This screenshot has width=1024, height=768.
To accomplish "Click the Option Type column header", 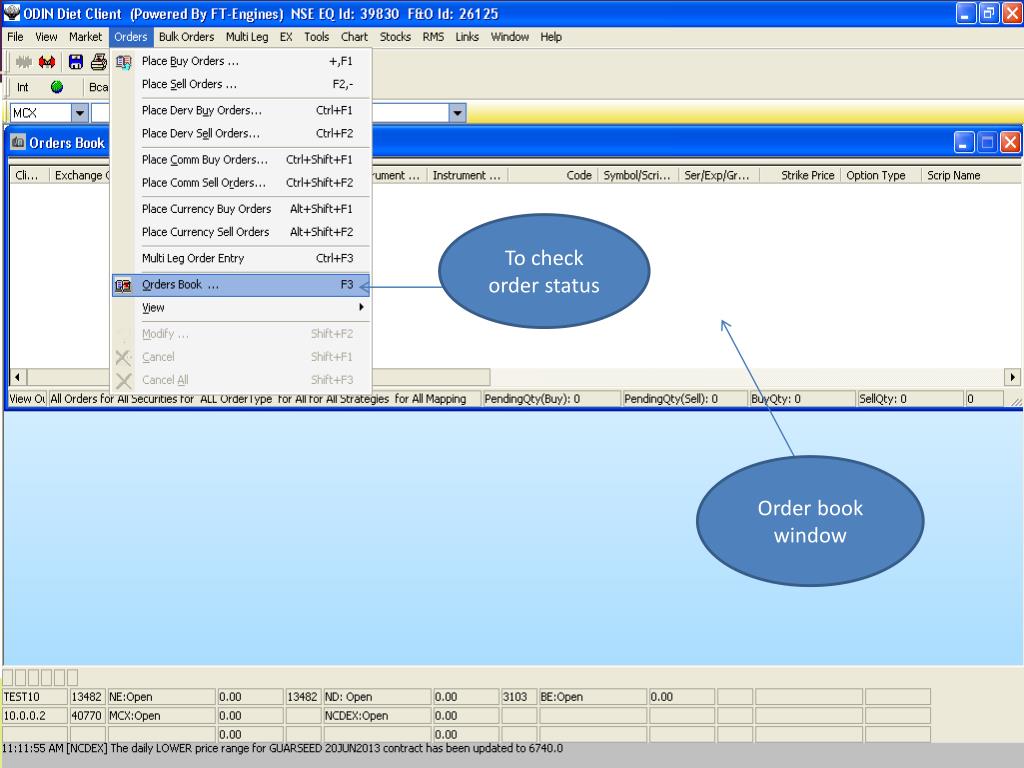I will tap(881, 175).
